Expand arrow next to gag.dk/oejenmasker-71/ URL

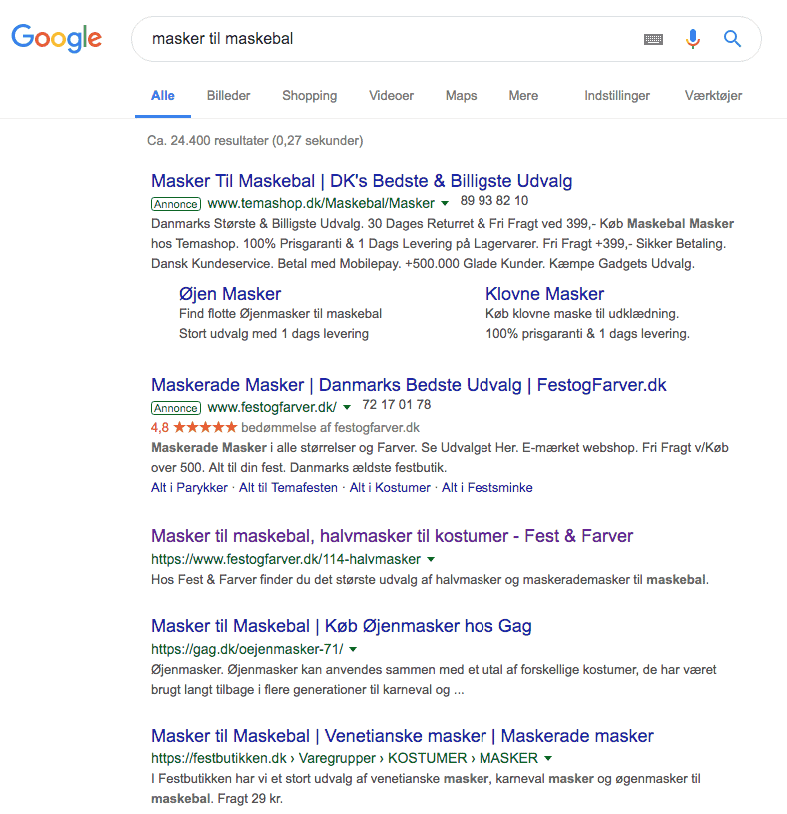[x=354, y=649]
